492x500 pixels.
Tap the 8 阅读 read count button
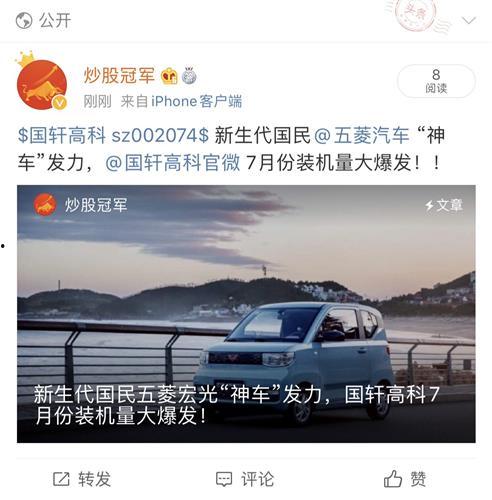(x=436, y=81)
